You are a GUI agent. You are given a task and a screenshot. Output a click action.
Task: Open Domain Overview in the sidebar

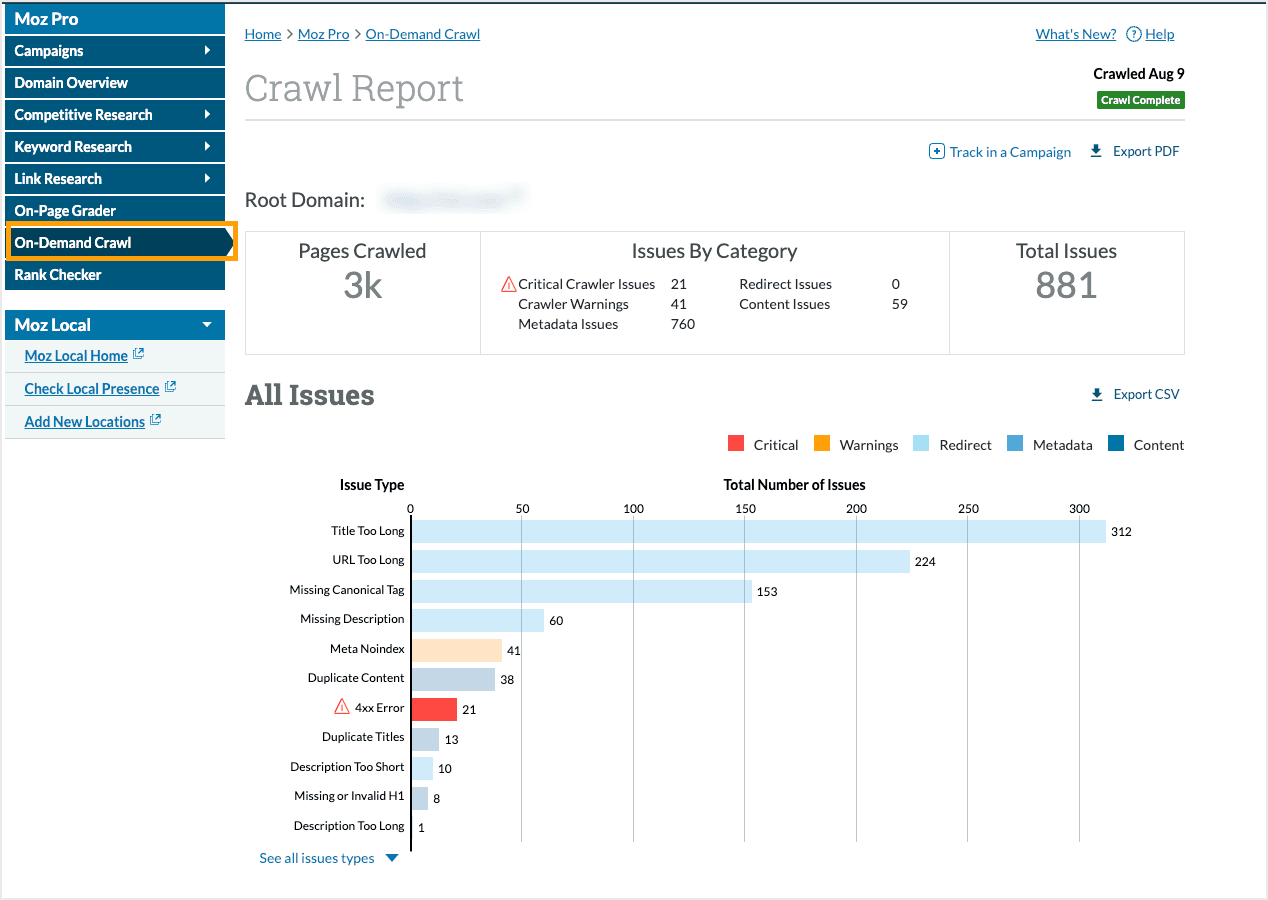pyautogui.click(x=71, y=83)
